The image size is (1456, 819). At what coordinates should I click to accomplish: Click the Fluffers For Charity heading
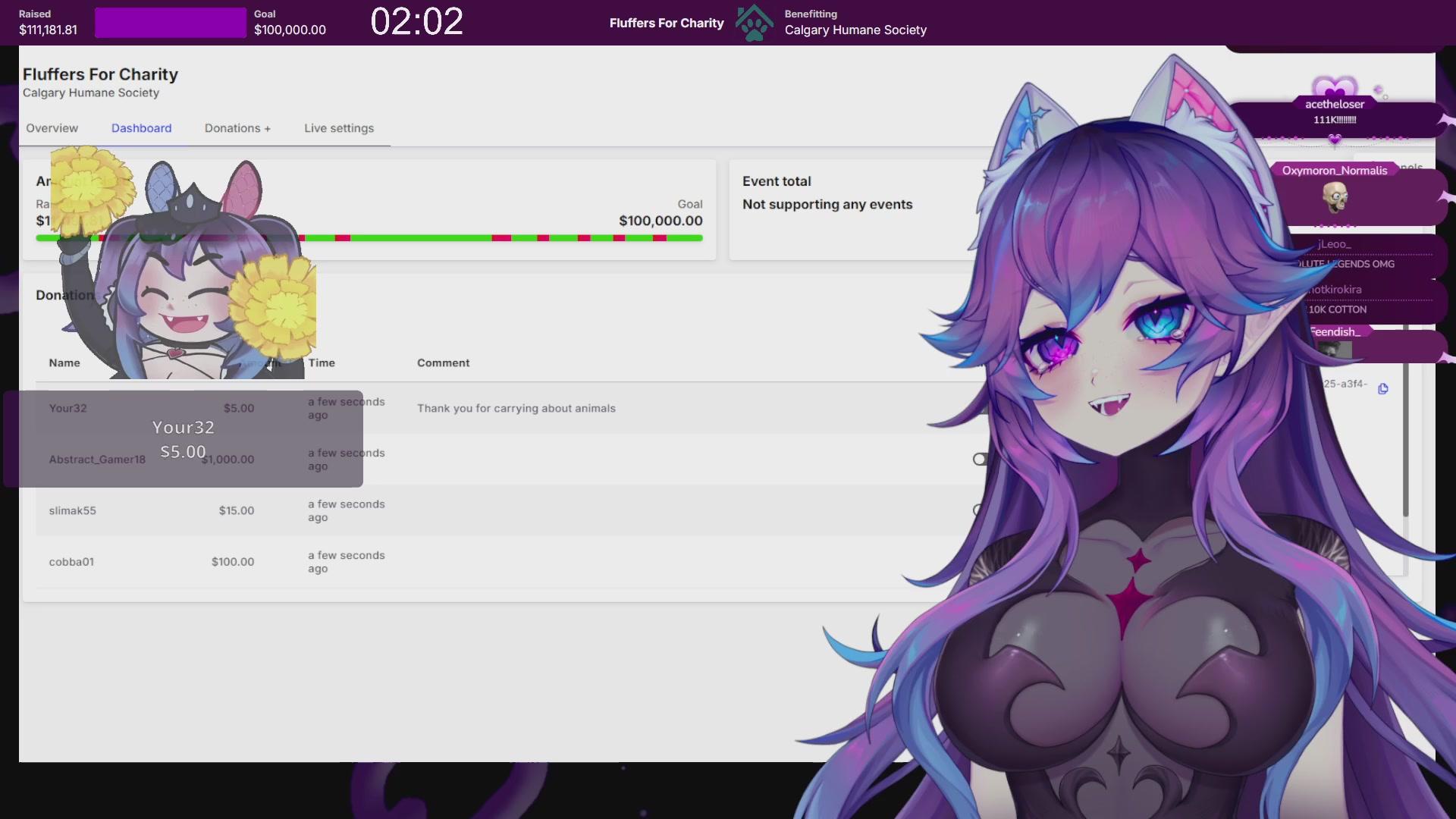(101, 74)
